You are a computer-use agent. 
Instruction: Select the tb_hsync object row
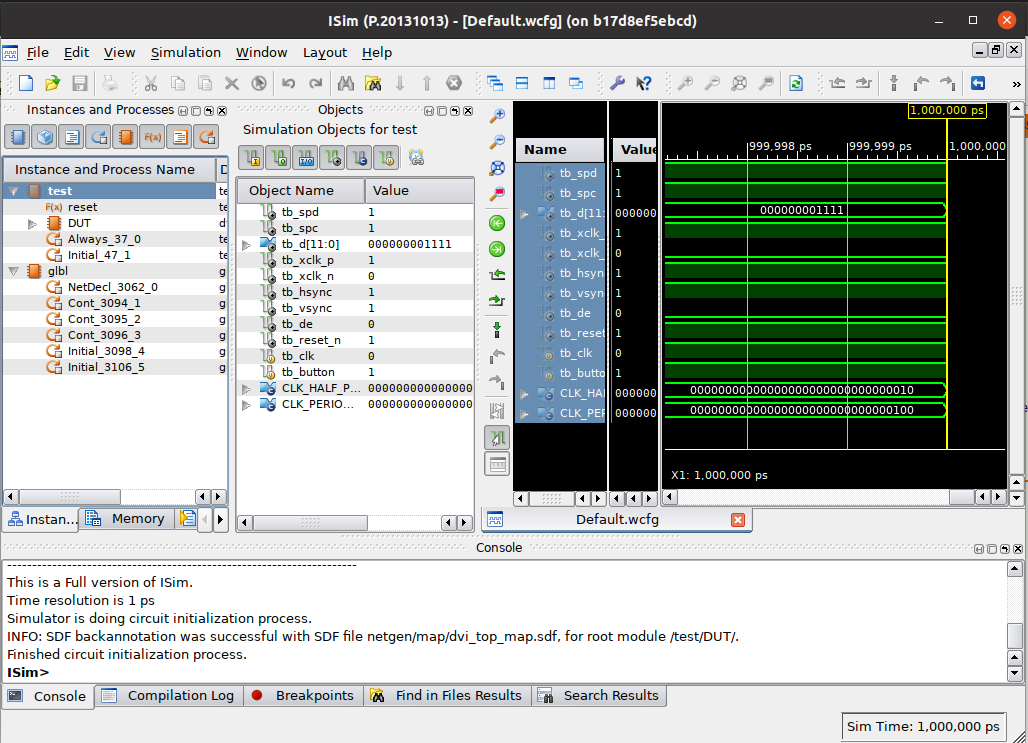coord(307,292)
